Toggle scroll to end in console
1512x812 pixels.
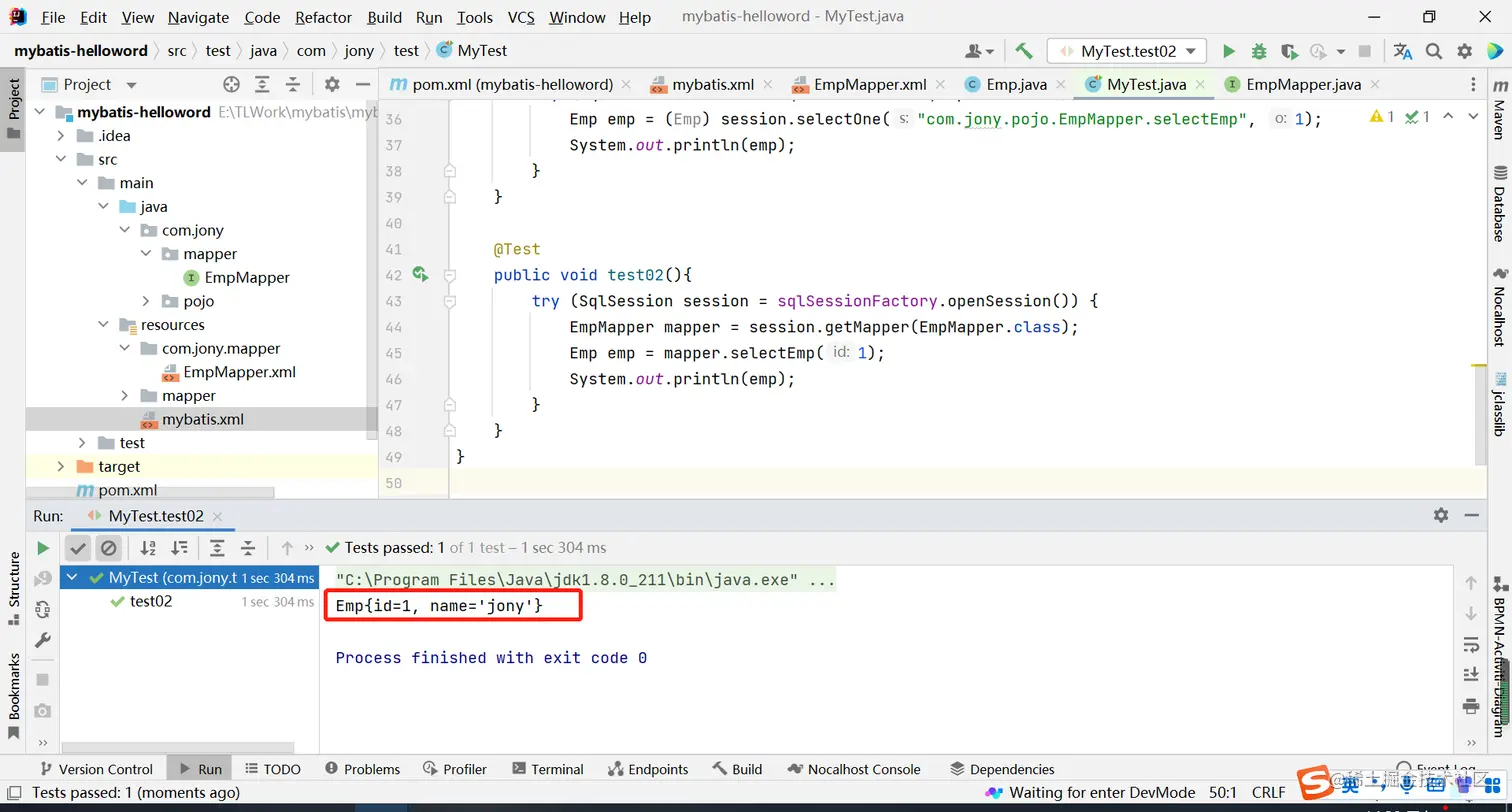pyautogui.click(x=1471, y=674)
